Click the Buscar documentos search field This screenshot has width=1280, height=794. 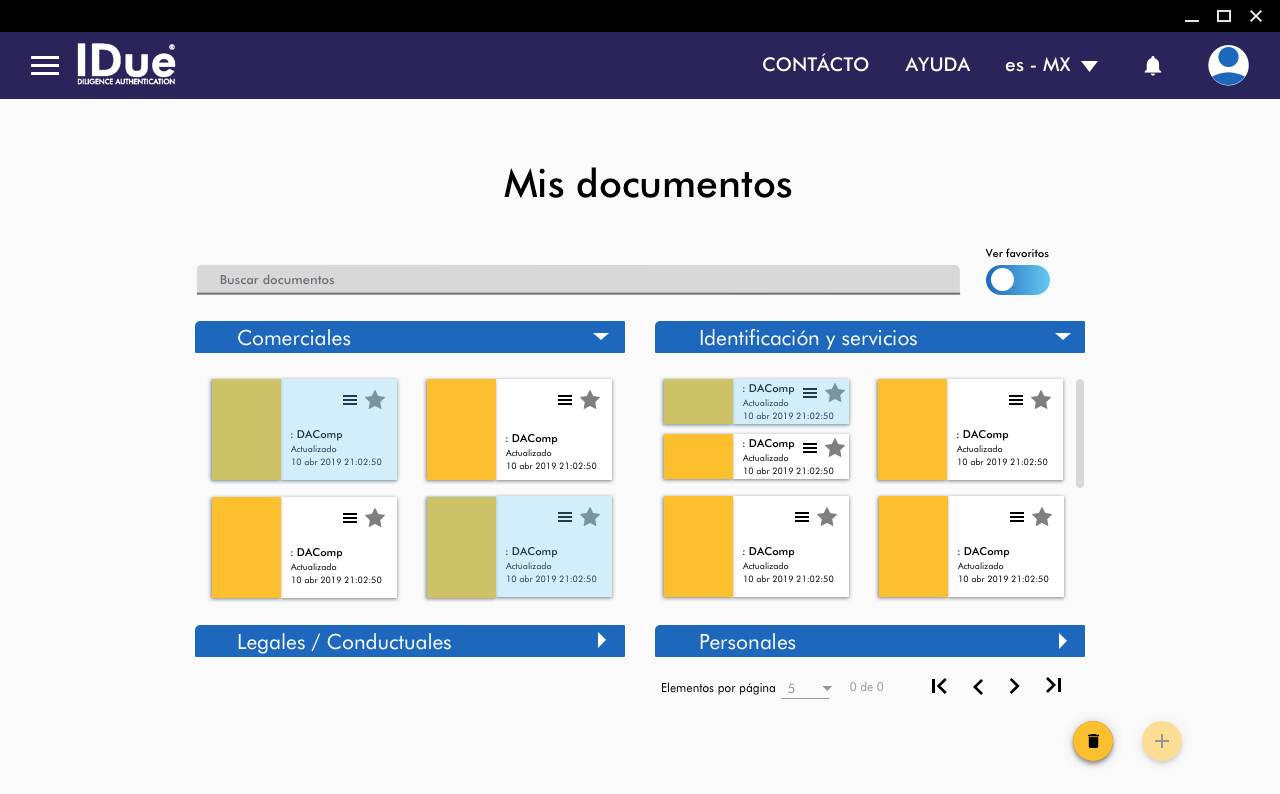click(578, 280)
